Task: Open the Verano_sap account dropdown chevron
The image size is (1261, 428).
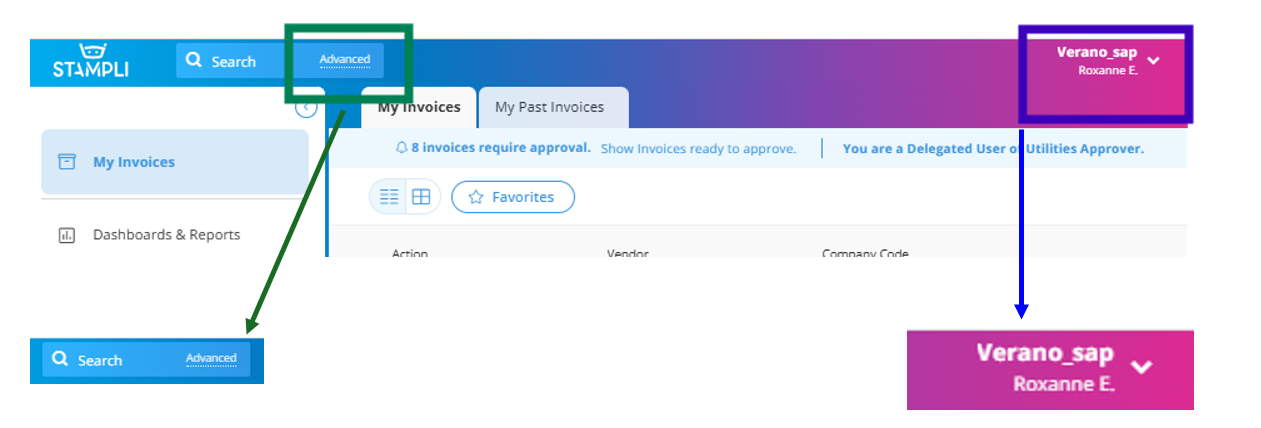Action: pos(1154,61)
